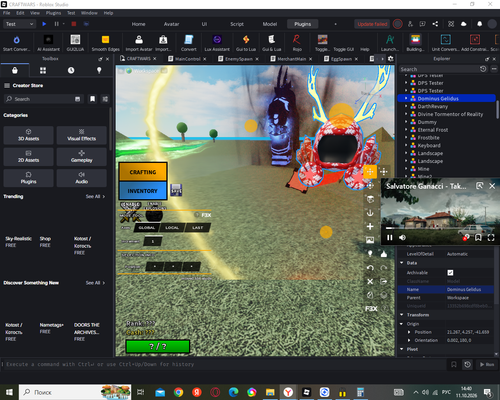The height and width of the screenshot is (400, 500).
Task: Click the command bar input field
Action: [224, 364]
